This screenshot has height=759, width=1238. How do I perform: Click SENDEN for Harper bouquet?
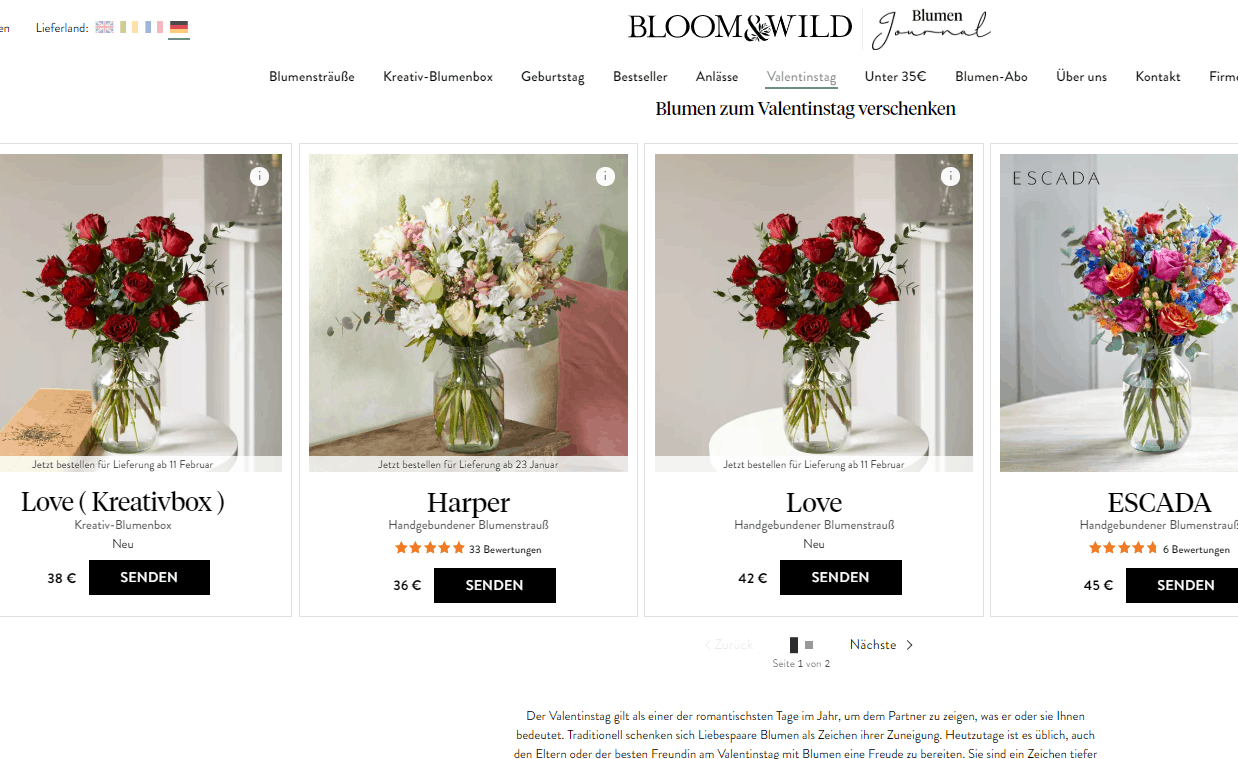[x=495, y=585]
